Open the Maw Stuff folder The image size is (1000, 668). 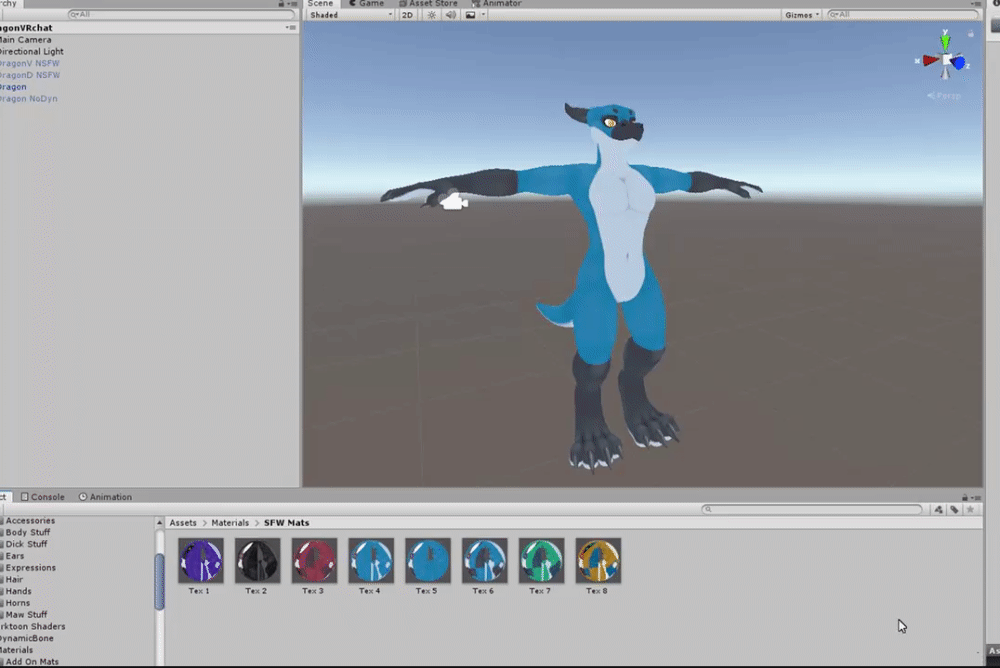[x=26, y=615]
